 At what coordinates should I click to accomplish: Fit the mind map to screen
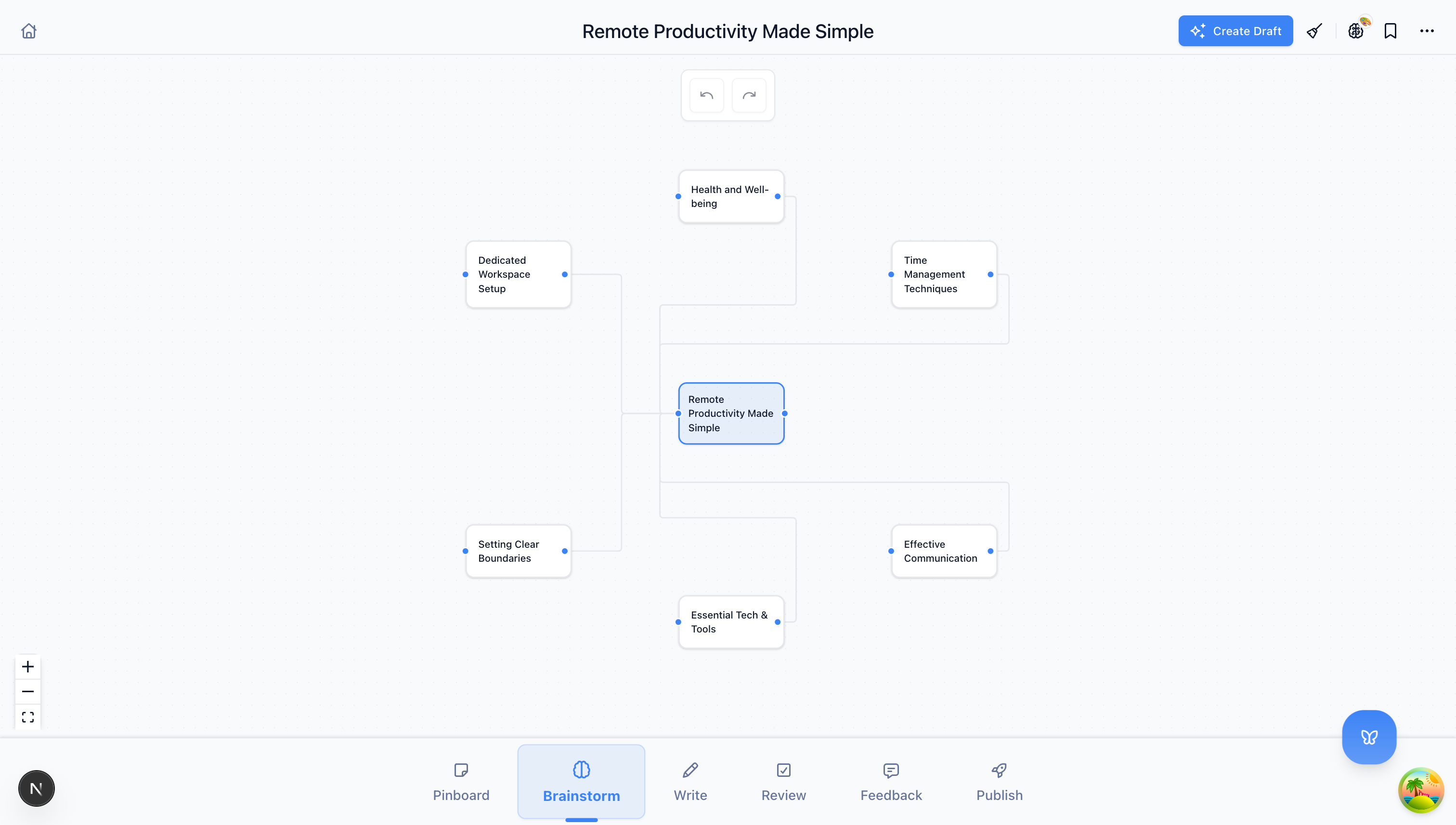tap(28, 717)
